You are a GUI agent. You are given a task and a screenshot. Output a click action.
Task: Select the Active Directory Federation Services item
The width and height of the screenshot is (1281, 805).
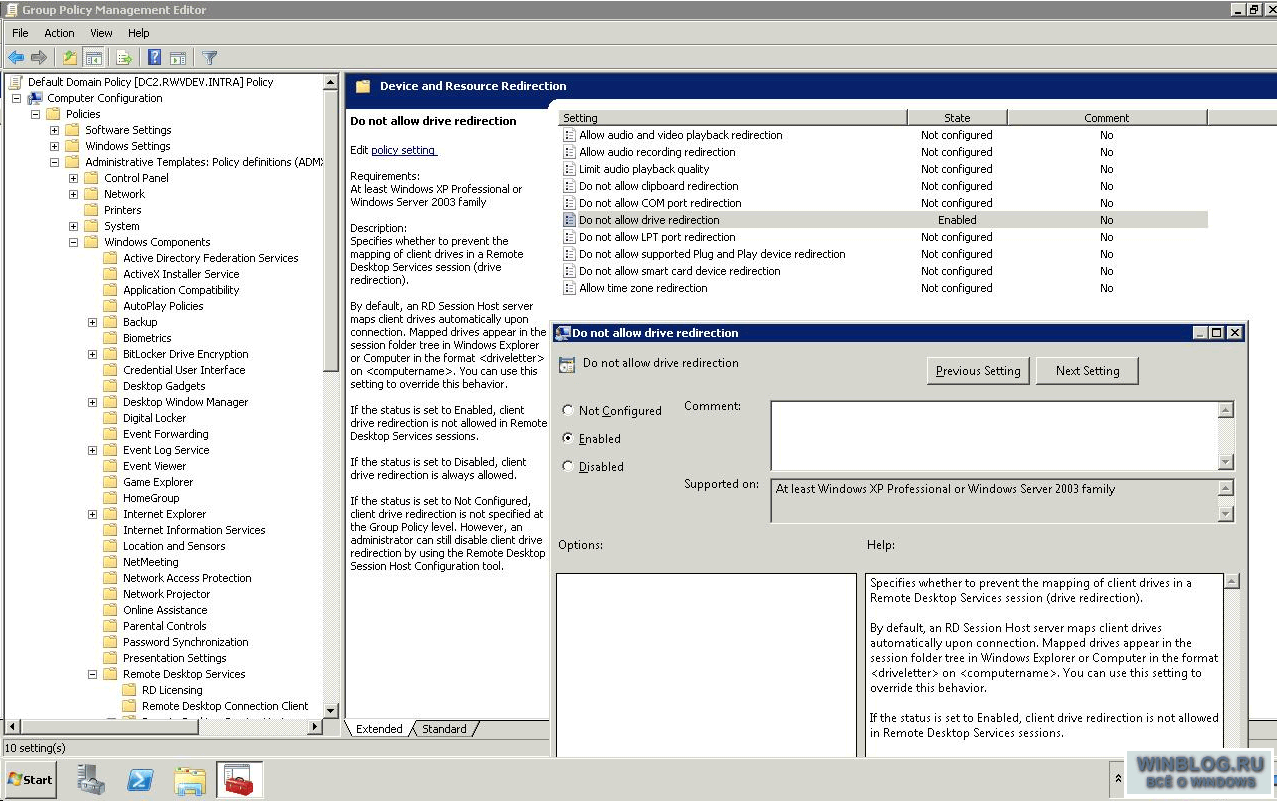[x=210, y=258]
